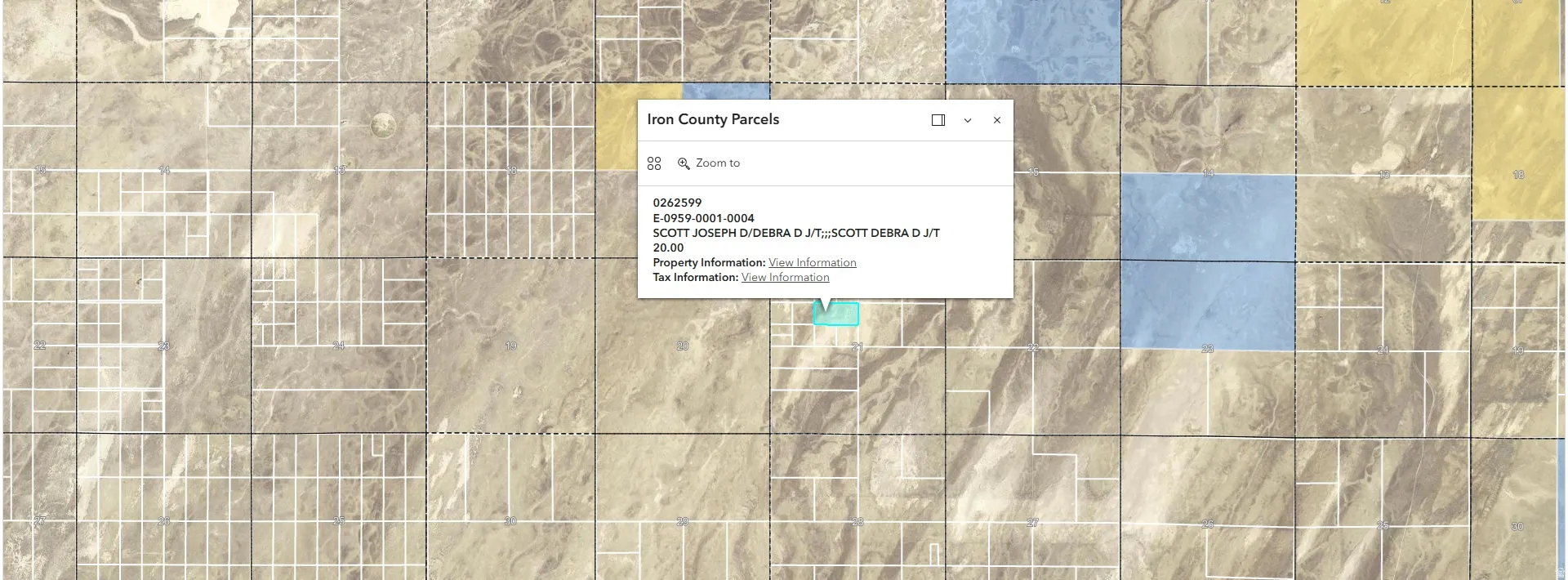Click section label 29 on the map

tap(683, 521)
